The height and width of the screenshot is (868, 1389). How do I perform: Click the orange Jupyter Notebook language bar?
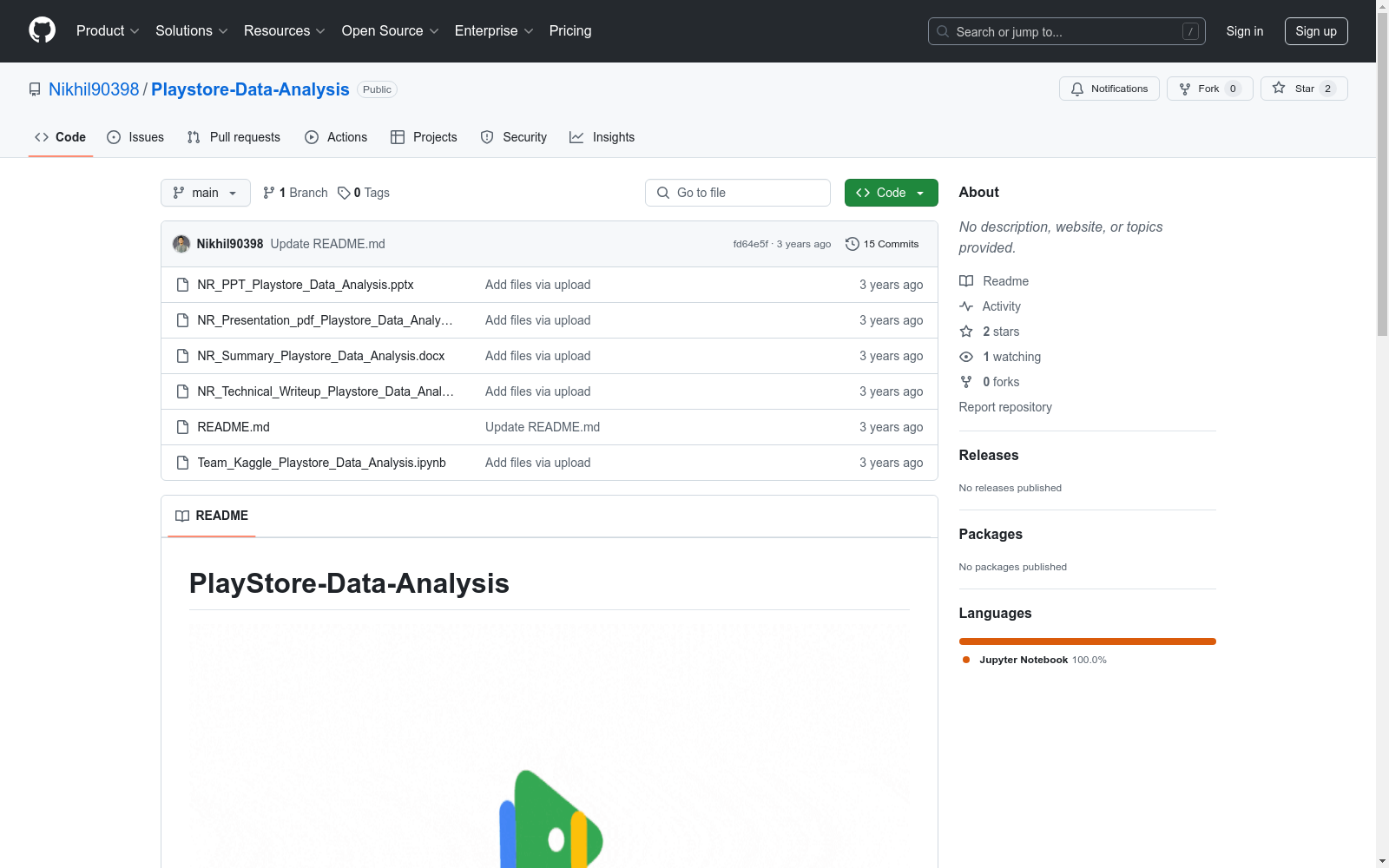point(1088,641)
